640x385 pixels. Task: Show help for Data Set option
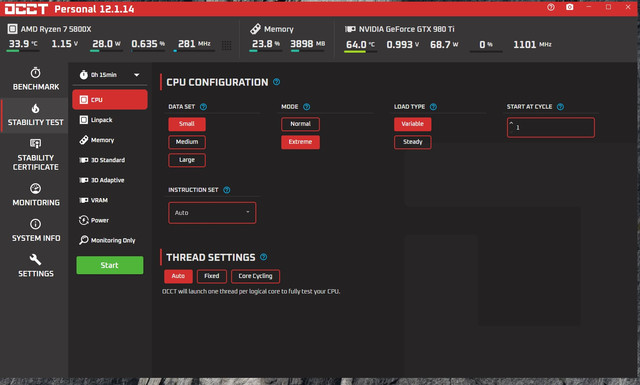coord(203,107)
